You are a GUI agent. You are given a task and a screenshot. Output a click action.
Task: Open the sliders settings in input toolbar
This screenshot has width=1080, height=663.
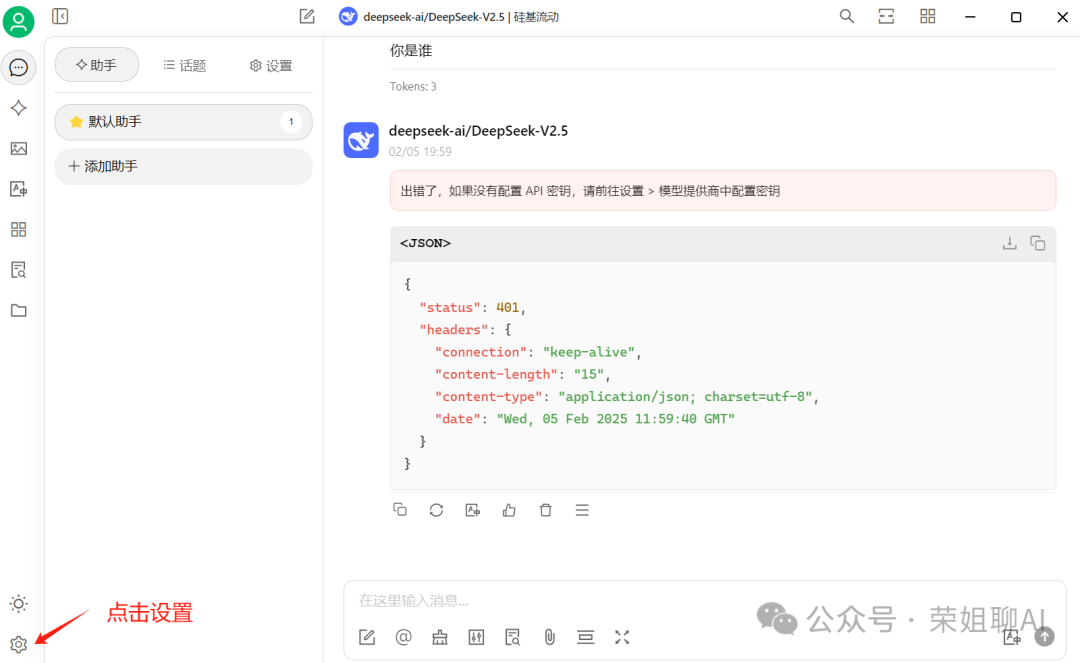coord(476,638)
